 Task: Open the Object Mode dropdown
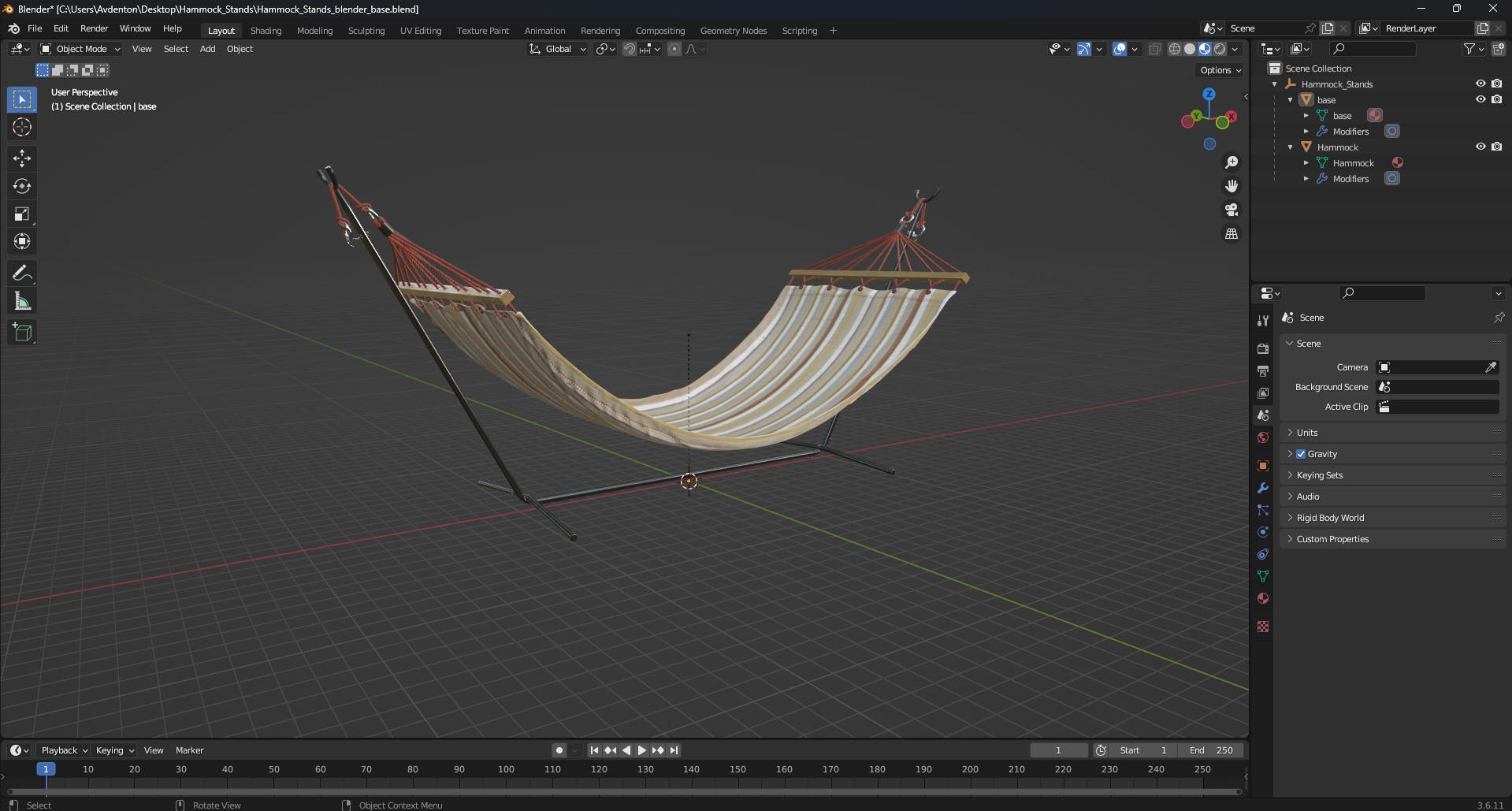point(80,49)
